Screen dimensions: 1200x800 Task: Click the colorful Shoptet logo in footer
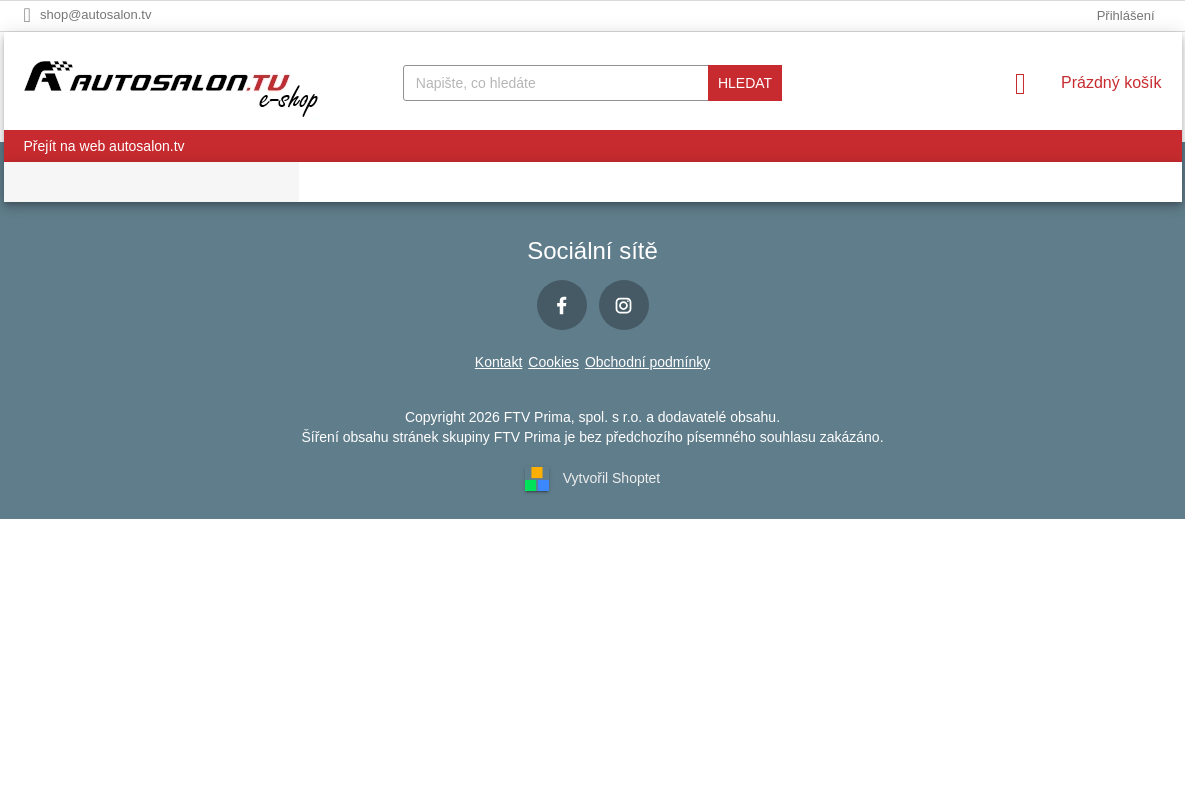click(x=537, y=479)
